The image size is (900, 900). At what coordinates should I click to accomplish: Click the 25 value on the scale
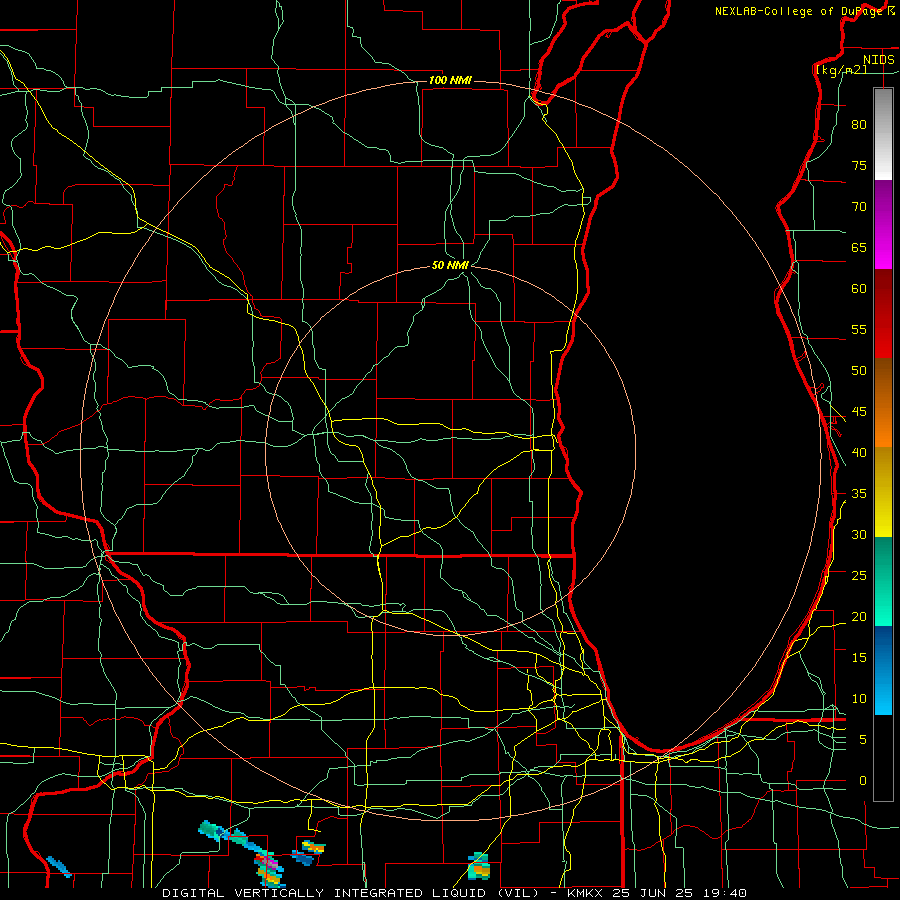tap(859, 575)
